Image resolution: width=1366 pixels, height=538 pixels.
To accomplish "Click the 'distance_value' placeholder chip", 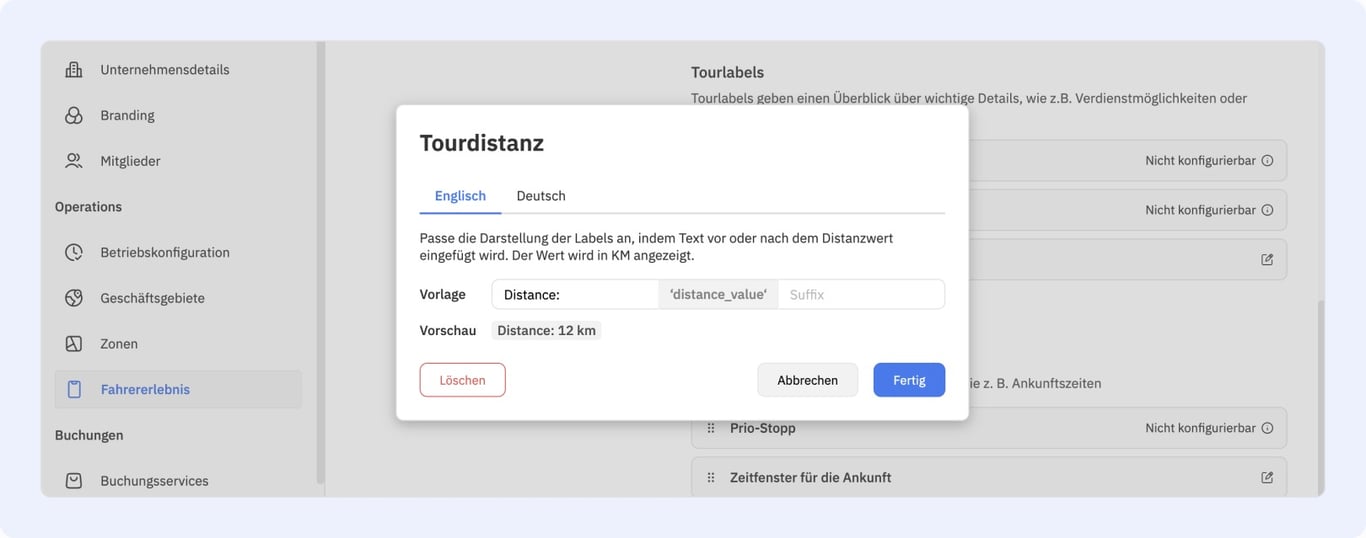I will 718,294.
